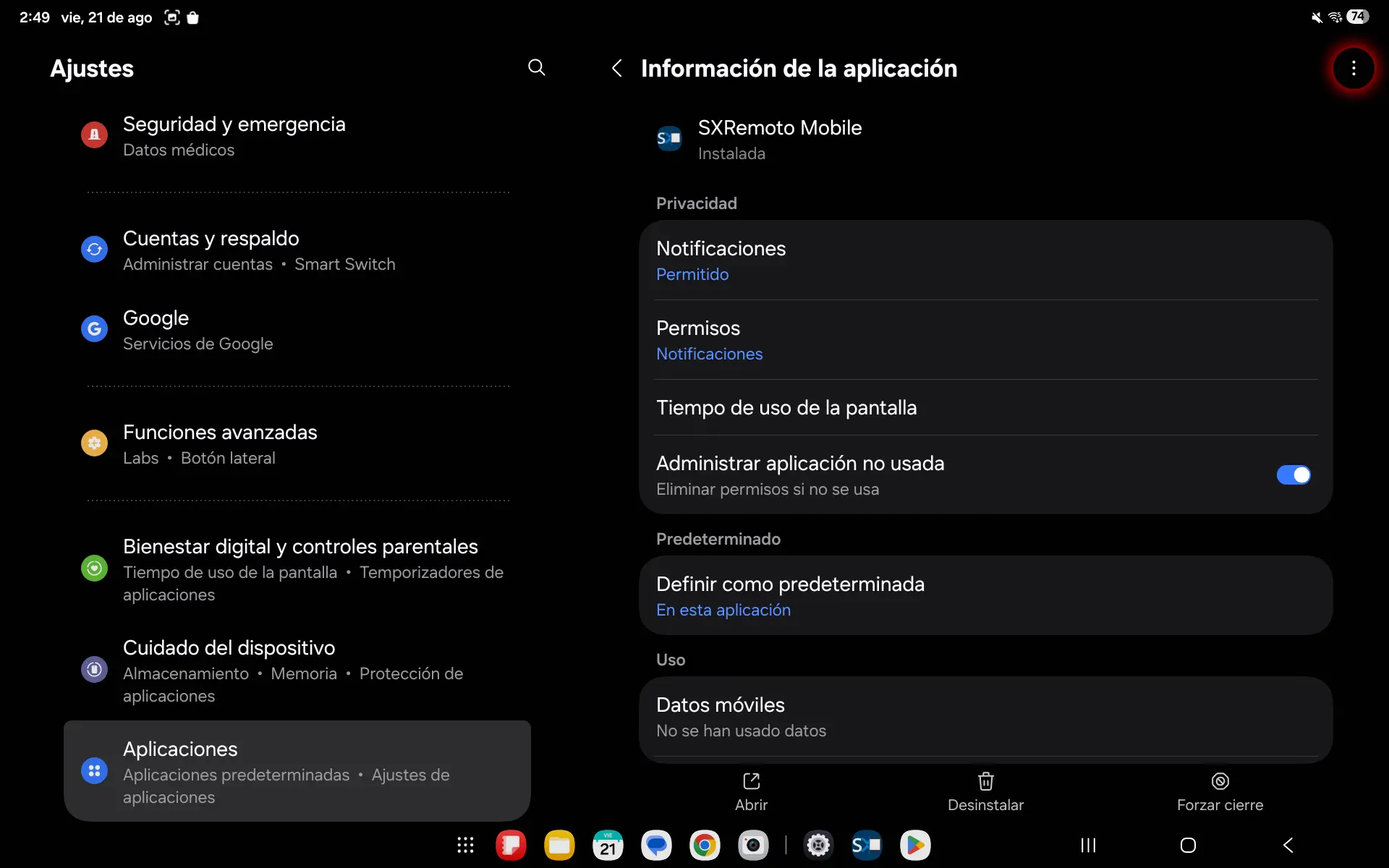Tap the home navigation button
This screenshot has height=868, width=1389.
point(1188,845)
